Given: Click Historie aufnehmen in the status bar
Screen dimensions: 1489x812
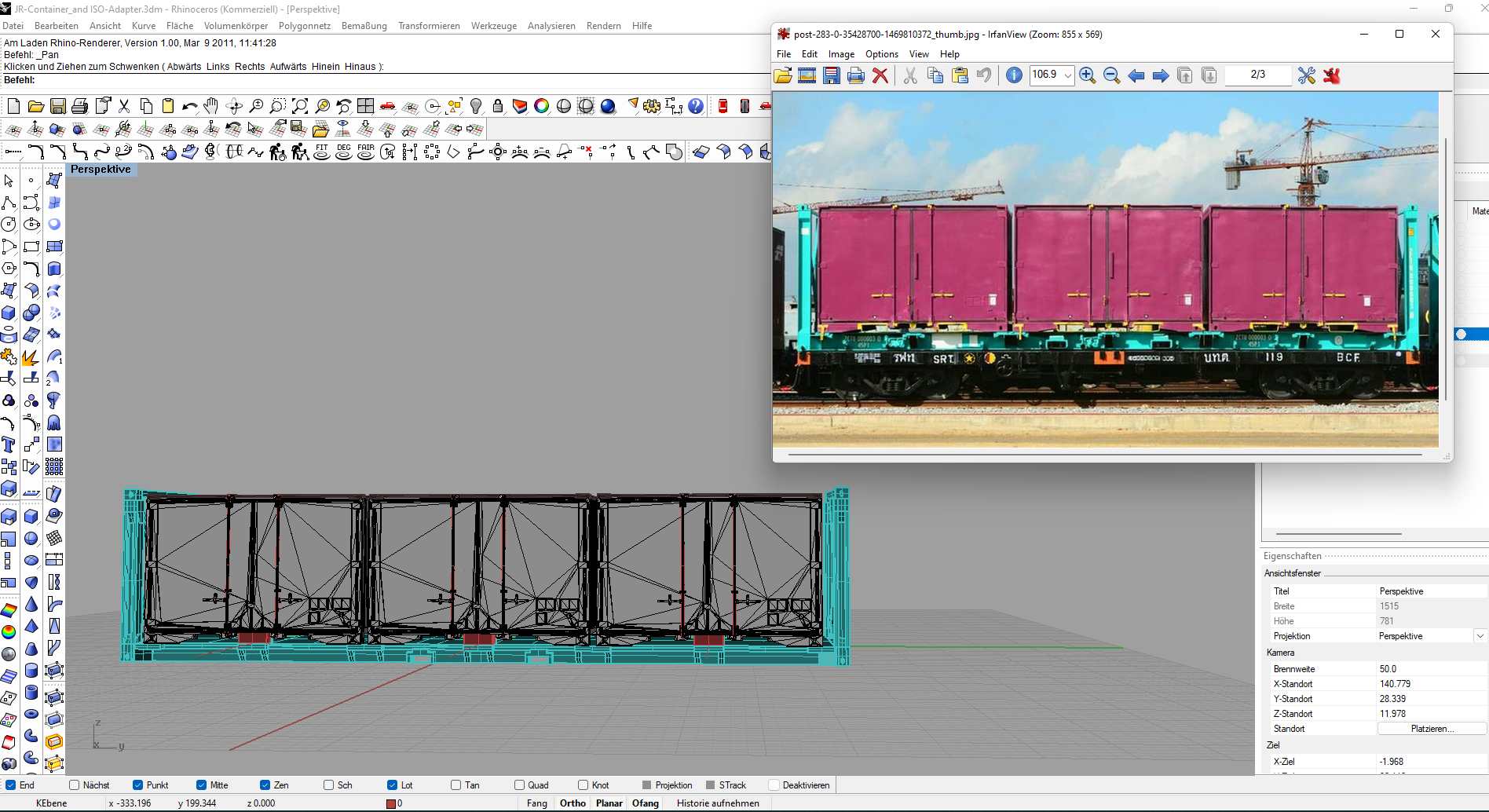Looking at the screenshot, I should (x=718, y=803).
